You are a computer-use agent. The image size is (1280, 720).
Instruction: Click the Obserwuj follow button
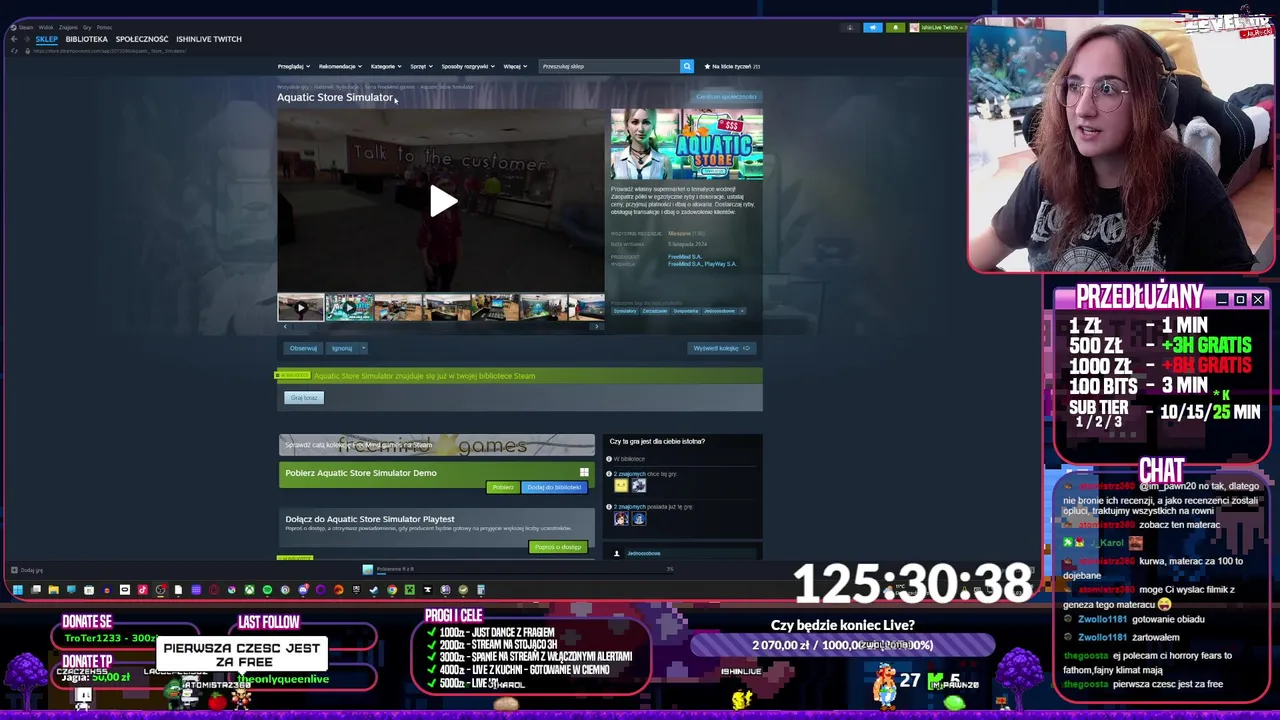pyautogui.click(x=302, y=348)
